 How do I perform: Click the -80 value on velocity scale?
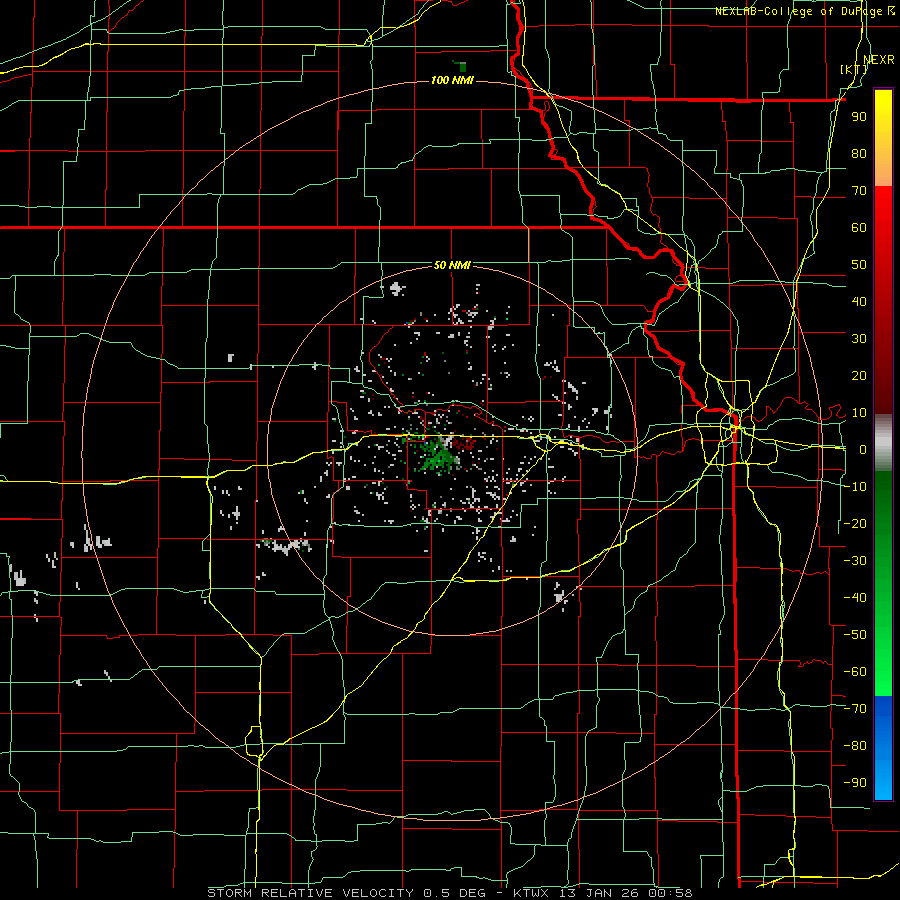coord(855,746)
